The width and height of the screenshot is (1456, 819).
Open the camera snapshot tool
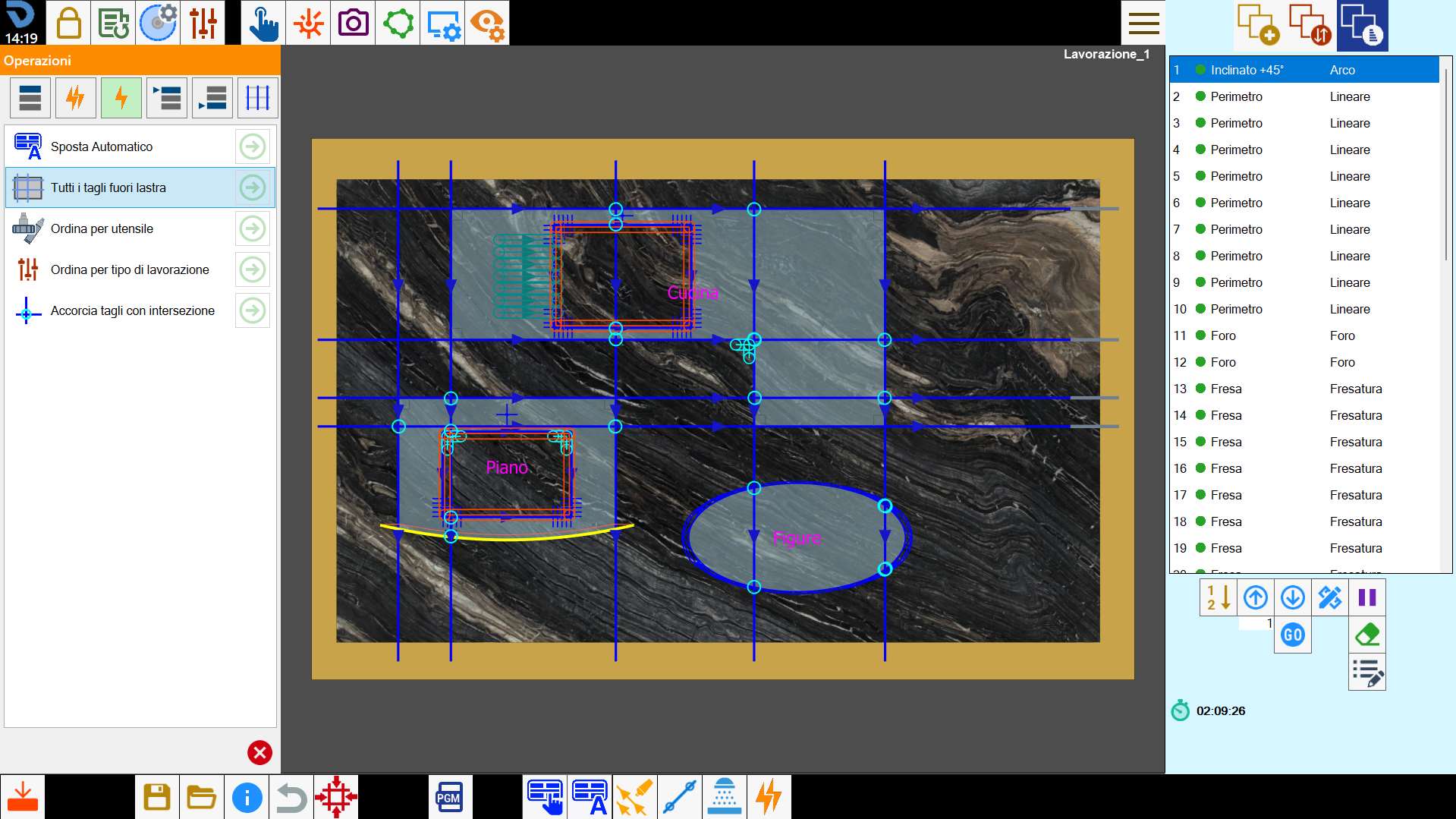pos(353,23)
